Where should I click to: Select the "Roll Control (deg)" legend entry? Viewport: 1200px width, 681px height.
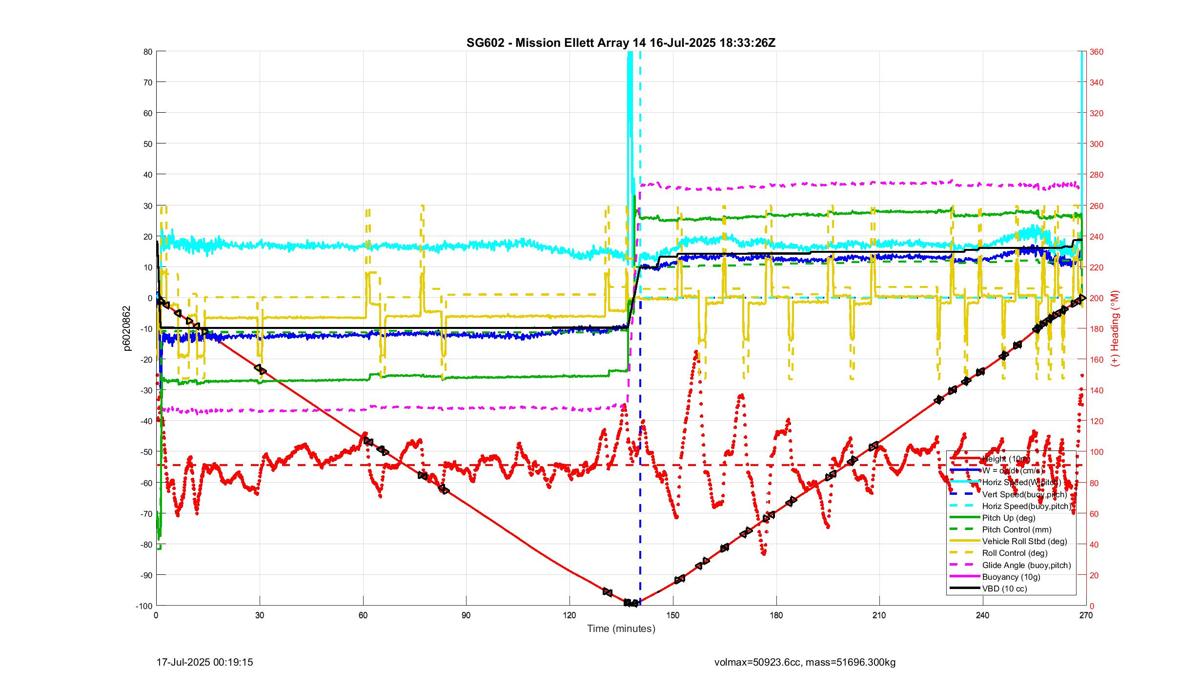click(x=1015, y=553)
